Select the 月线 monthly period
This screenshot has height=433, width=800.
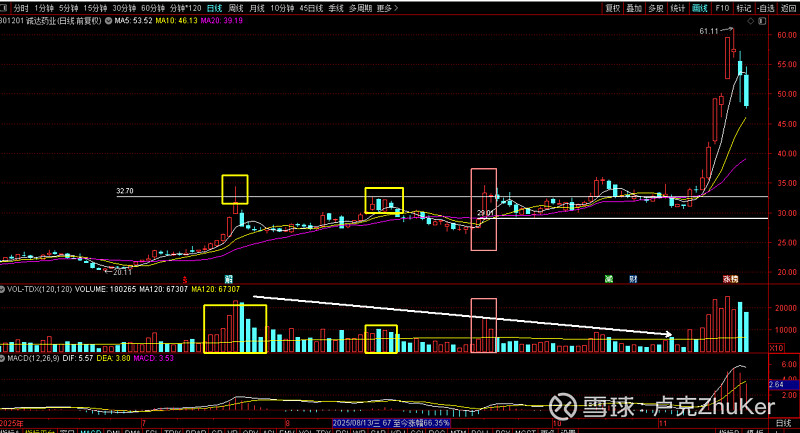coord(257,8)
